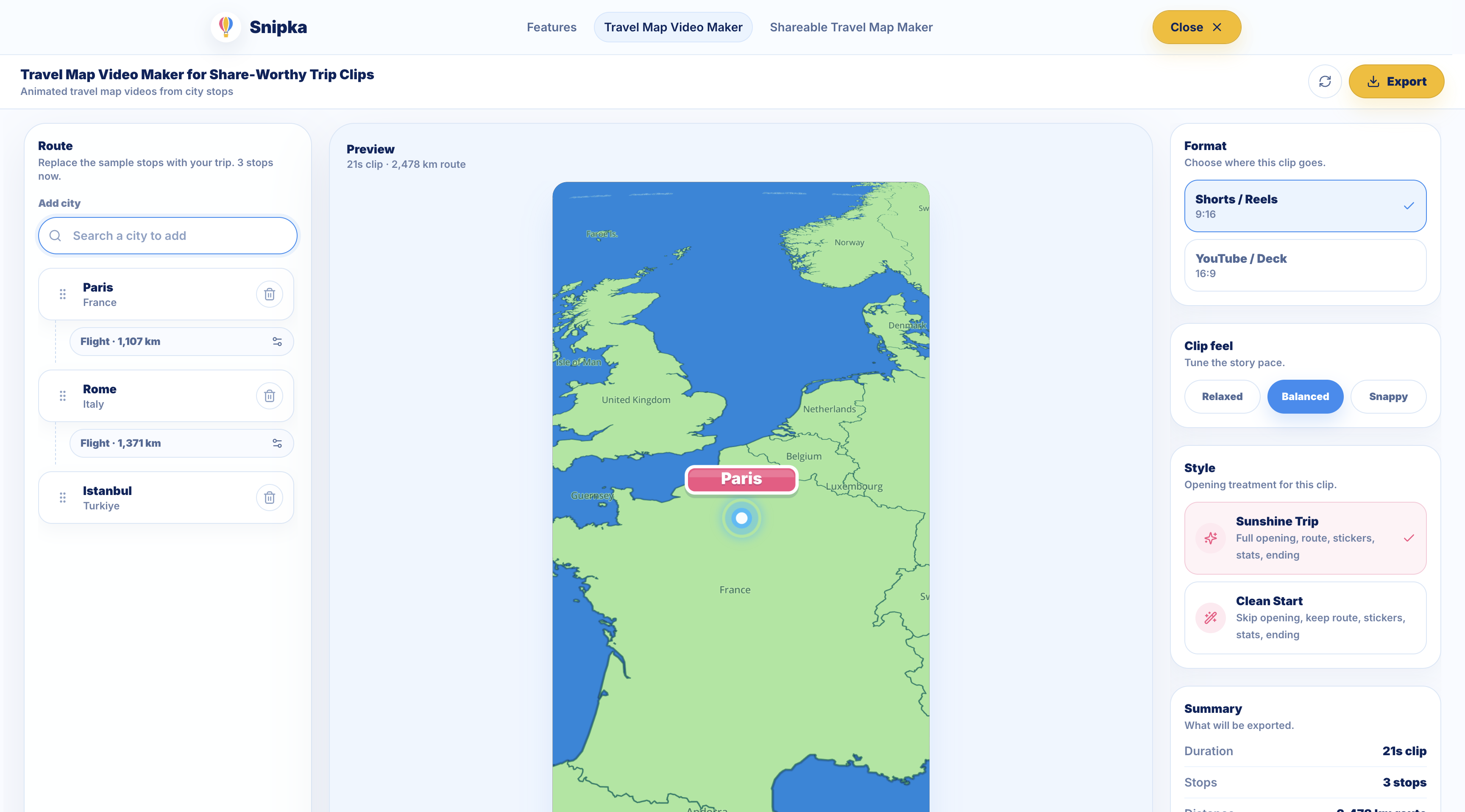Screen dimensions: 1465x812
Task: Select the Shorts / Reels 9:16 format
Action: click(x=1305, y=206)
